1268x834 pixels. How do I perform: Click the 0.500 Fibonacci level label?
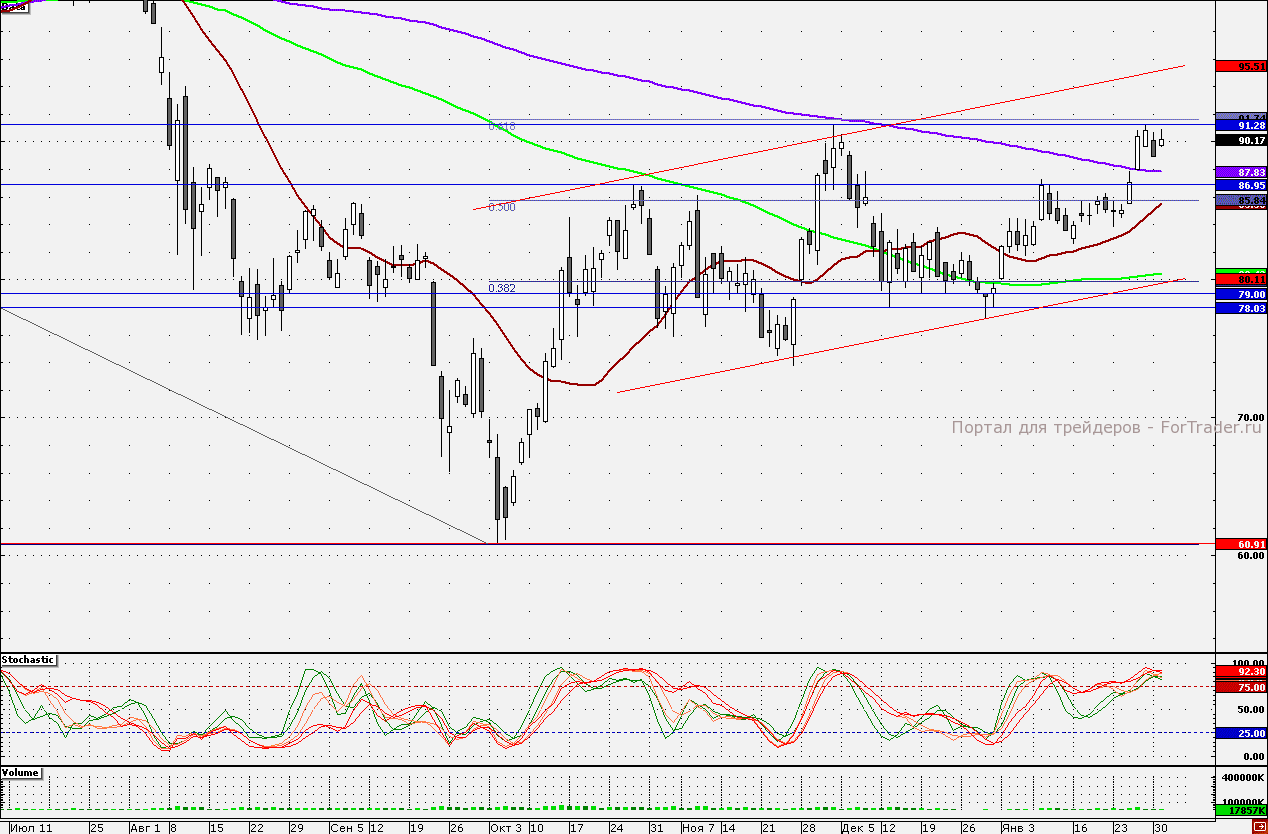click(x=502, y=207)
